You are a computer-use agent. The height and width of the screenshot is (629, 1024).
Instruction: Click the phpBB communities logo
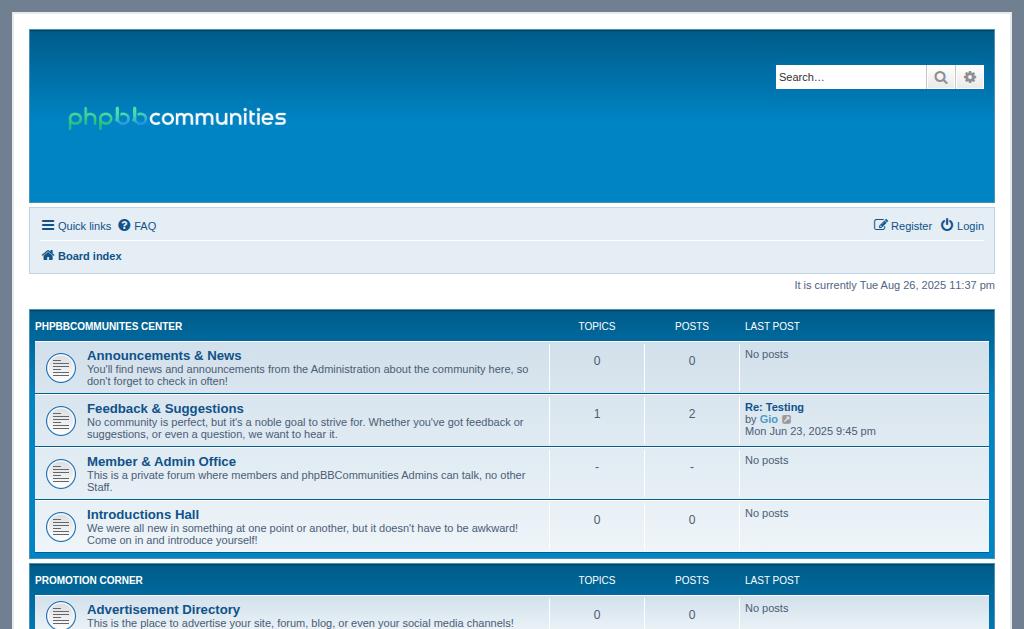click(x=177, y=117)
